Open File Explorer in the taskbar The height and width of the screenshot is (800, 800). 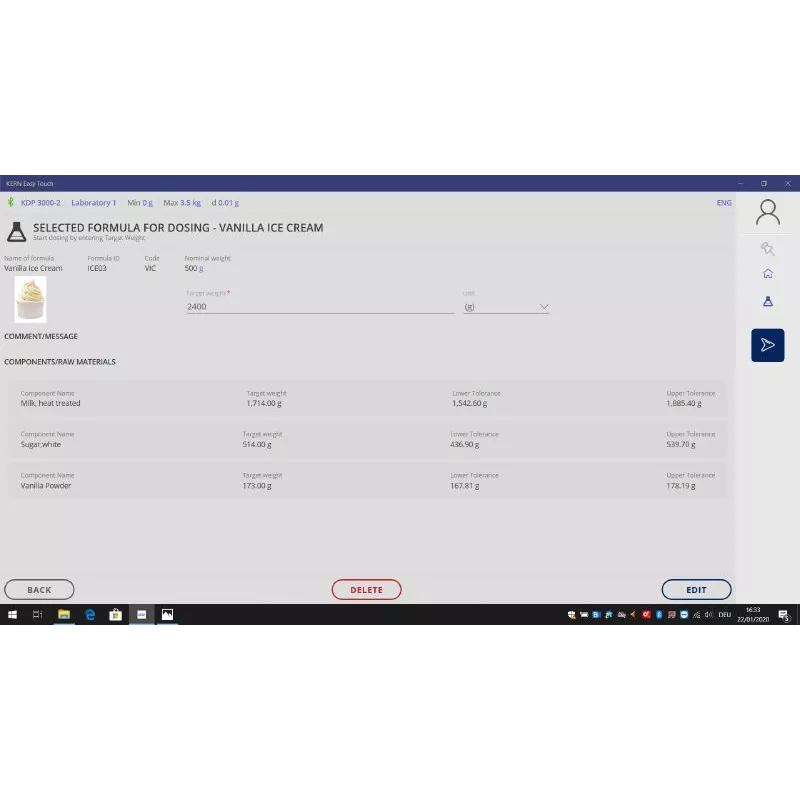click(x=64, y=615)
